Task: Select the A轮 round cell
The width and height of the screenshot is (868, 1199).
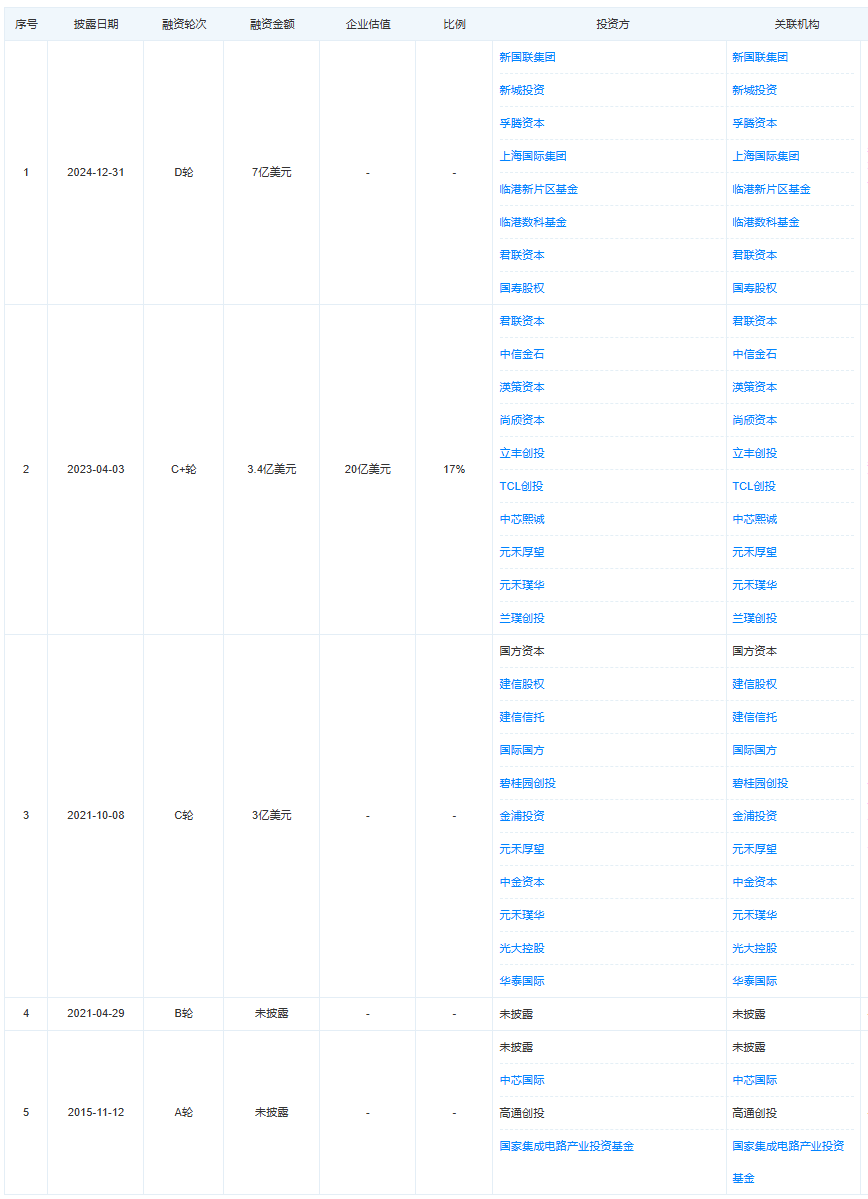Action: pyautogui.click(x=184, y=1113)
